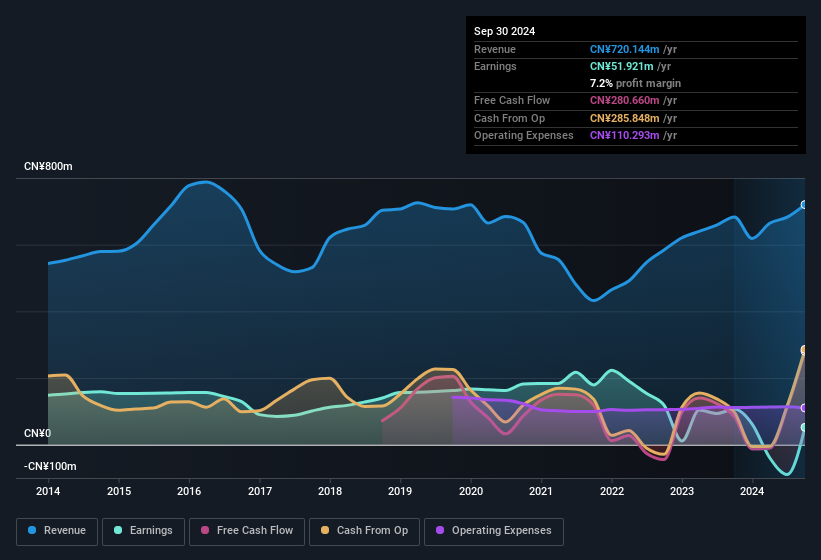Click the Revenue row label in tooltip
Screen dimensions: 821x560
[495, 49]
